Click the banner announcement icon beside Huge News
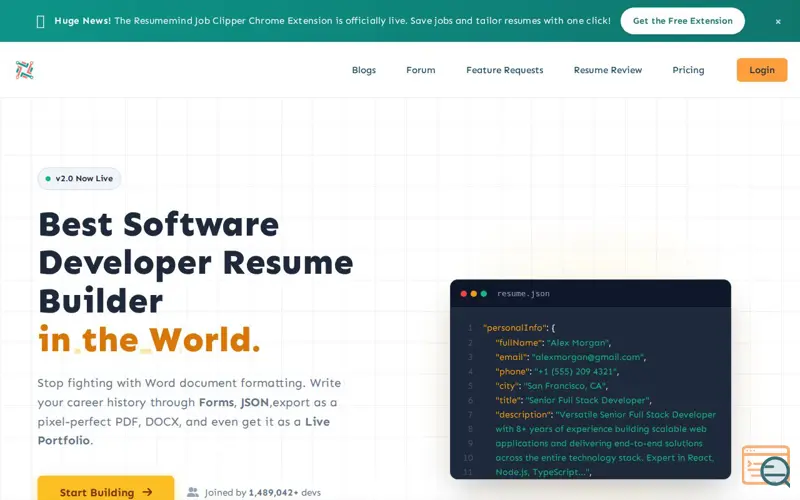This screenshot has width=800, height=500. pyautogui.click(x=41, y=21)
